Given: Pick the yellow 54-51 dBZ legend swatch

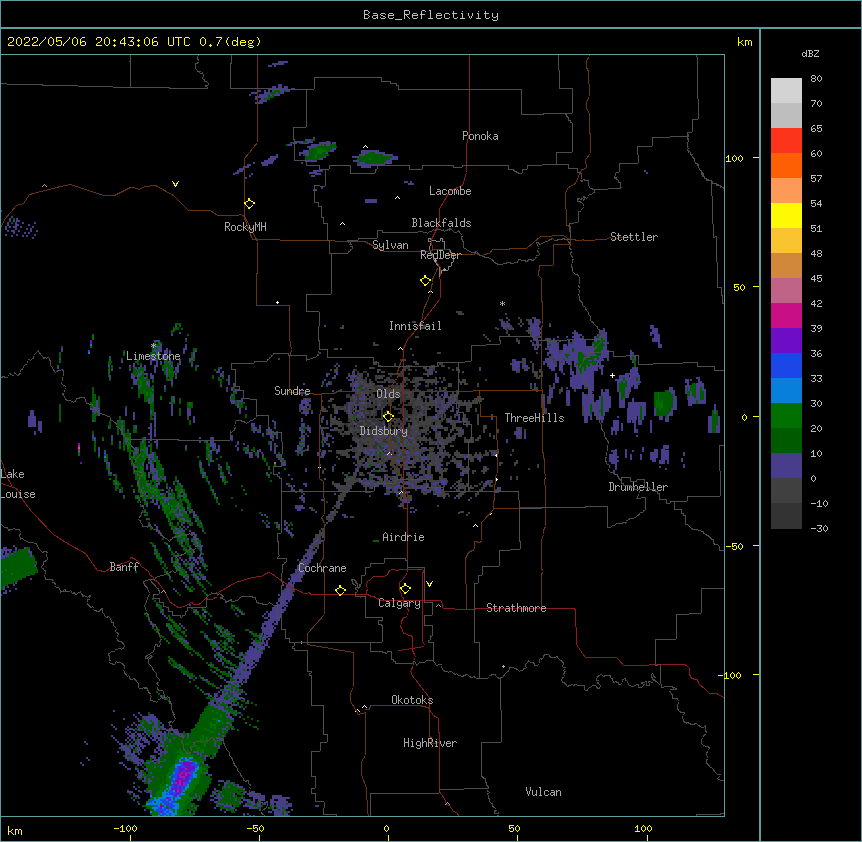Looking at the screenshot, I should tap(786, 215).
